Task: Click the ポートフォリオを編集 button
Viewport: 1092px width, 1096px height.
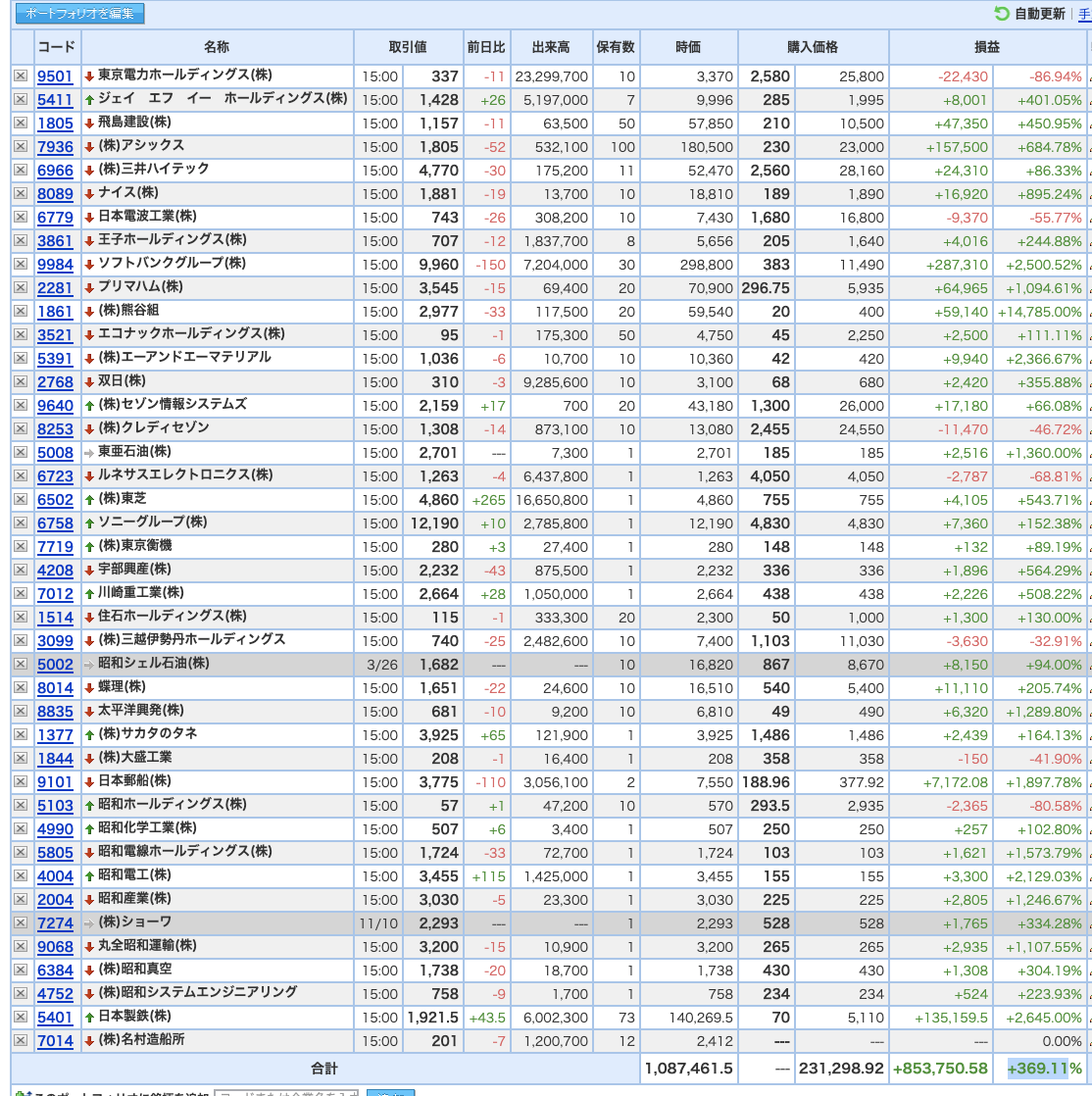Action: (79, 14)
